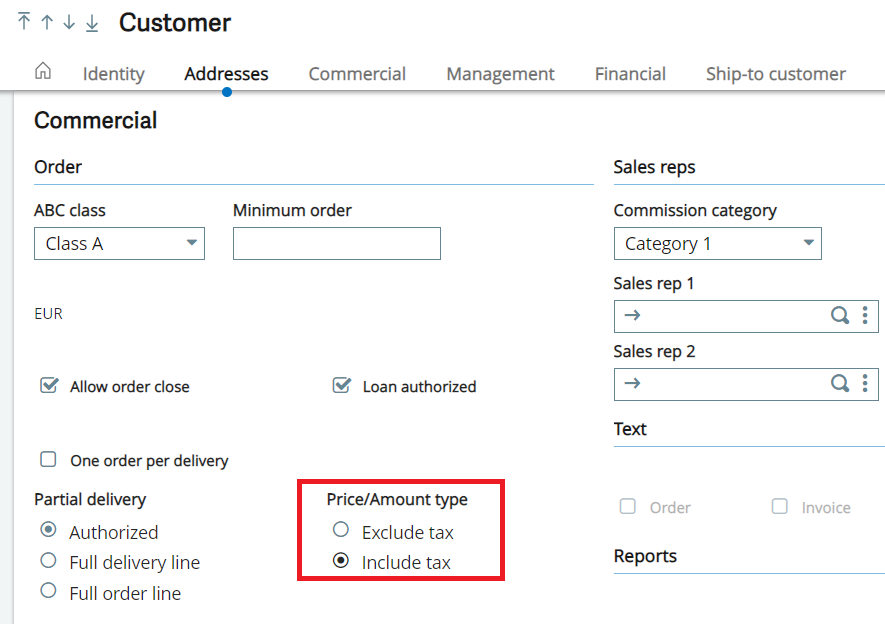Open the Ship-to customer tab
The width and height of the screenshot is (885, 624).
(x=775, y=74)
